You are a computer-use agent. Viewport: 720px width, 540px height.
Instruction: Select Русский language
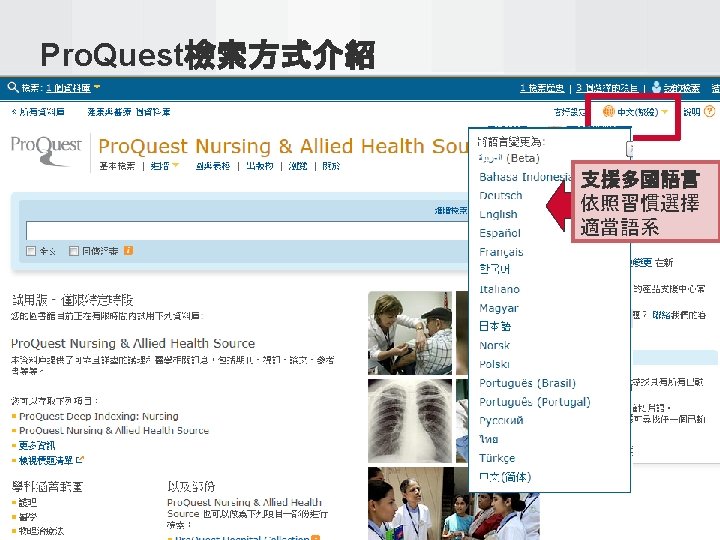[501, 421]
